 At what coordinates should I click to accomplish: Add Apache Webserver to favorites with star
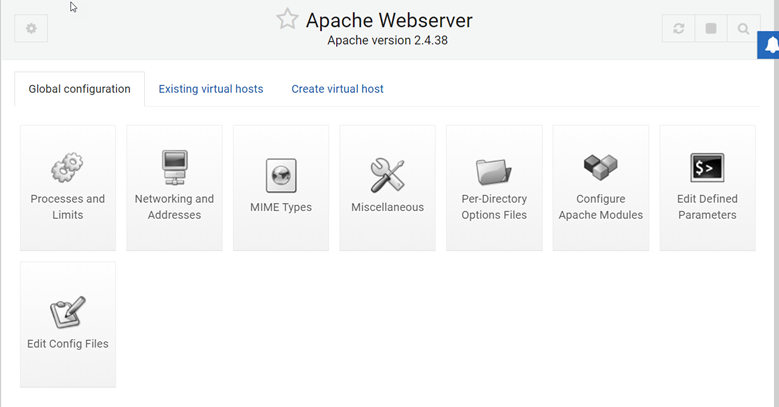[288, 20]
